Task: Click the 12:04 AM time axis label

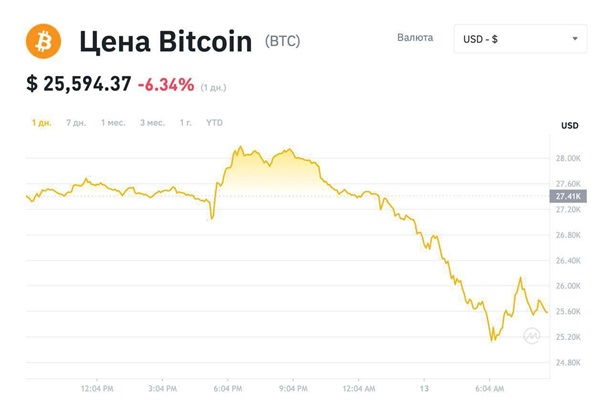Action: [359, 388]
